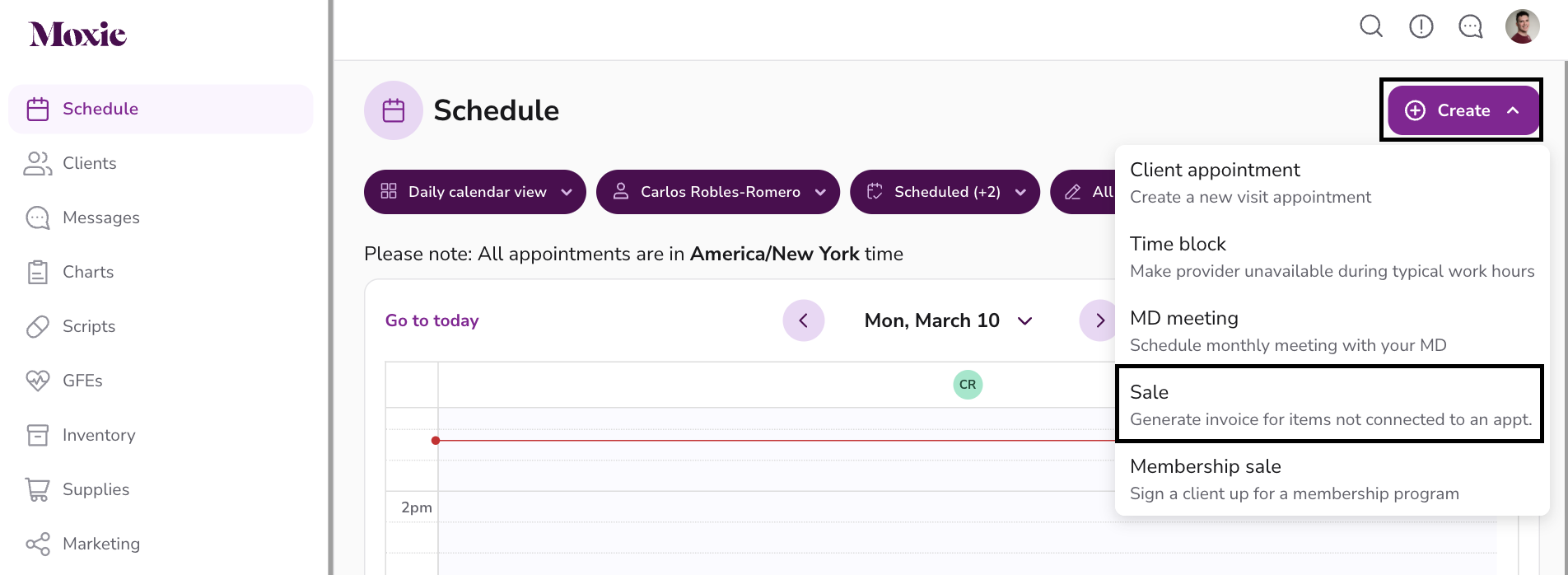Image resolution: width=1568 pixels, height=575 pixels.
Task: Expand the Daily calendar view dropdown
Action: [475, 192]
